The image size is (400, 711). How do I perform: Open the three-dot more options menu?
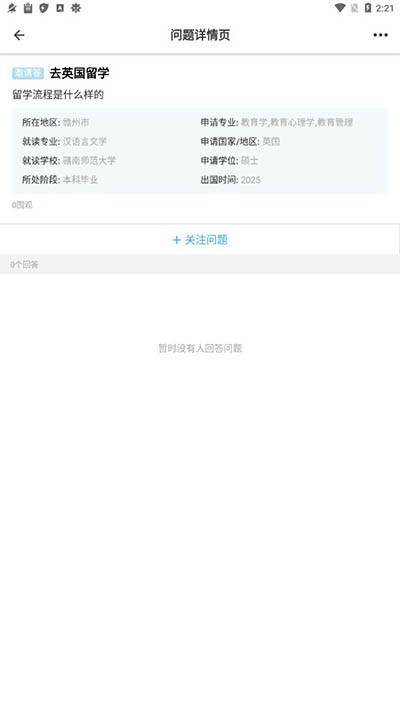380,35
